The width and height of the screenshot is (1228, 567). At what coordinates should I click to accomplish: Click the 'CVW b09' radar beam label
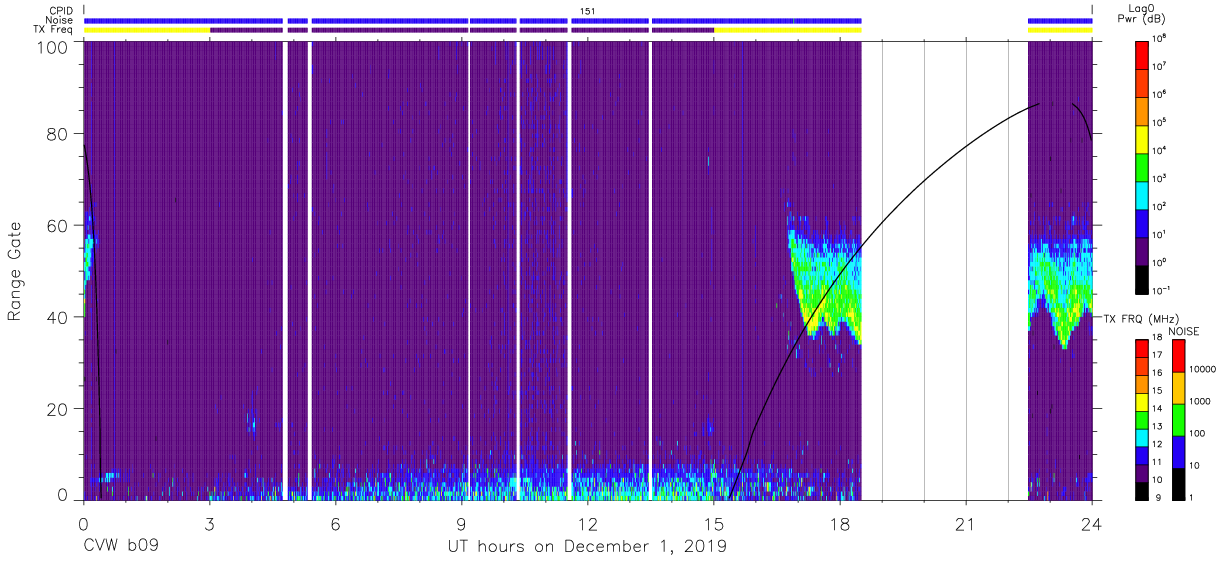click(x=121, y=547)
